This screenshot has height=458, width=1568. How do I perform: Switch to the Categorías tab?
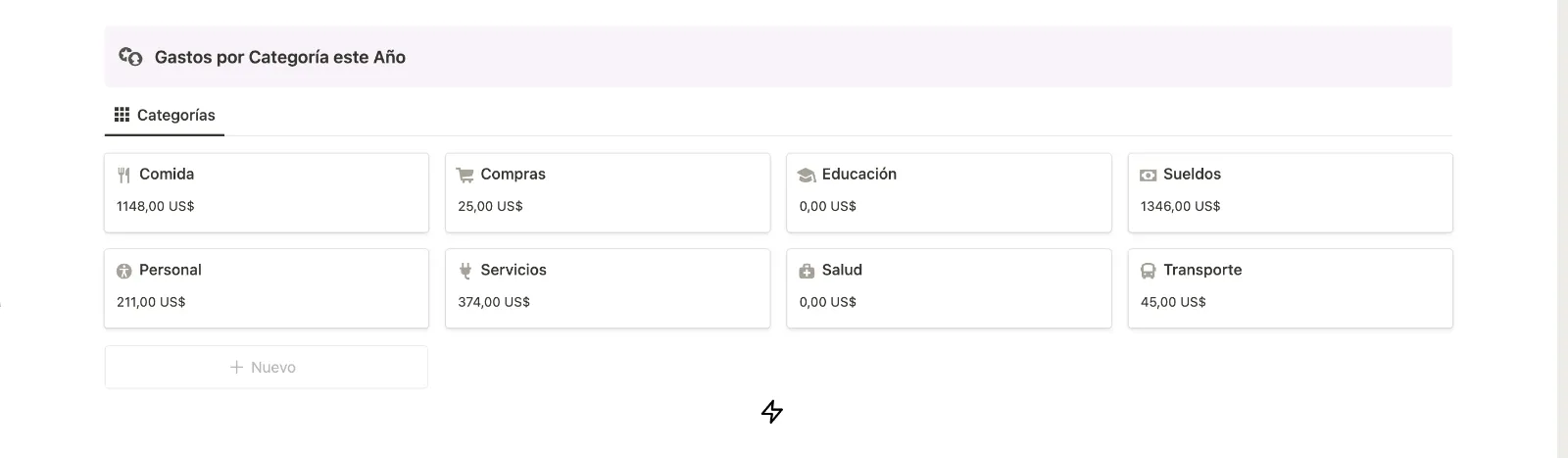(x=165, y=115)
